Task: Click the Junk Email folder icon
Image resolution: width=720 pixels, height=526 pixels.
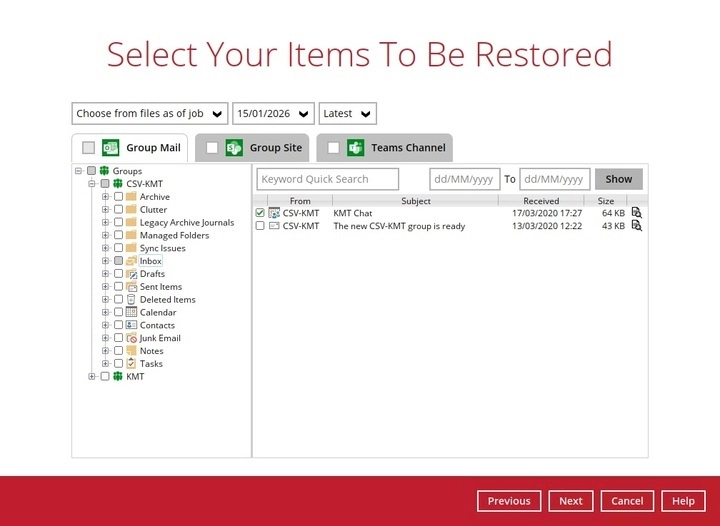Action: click(x=131, y=338)
